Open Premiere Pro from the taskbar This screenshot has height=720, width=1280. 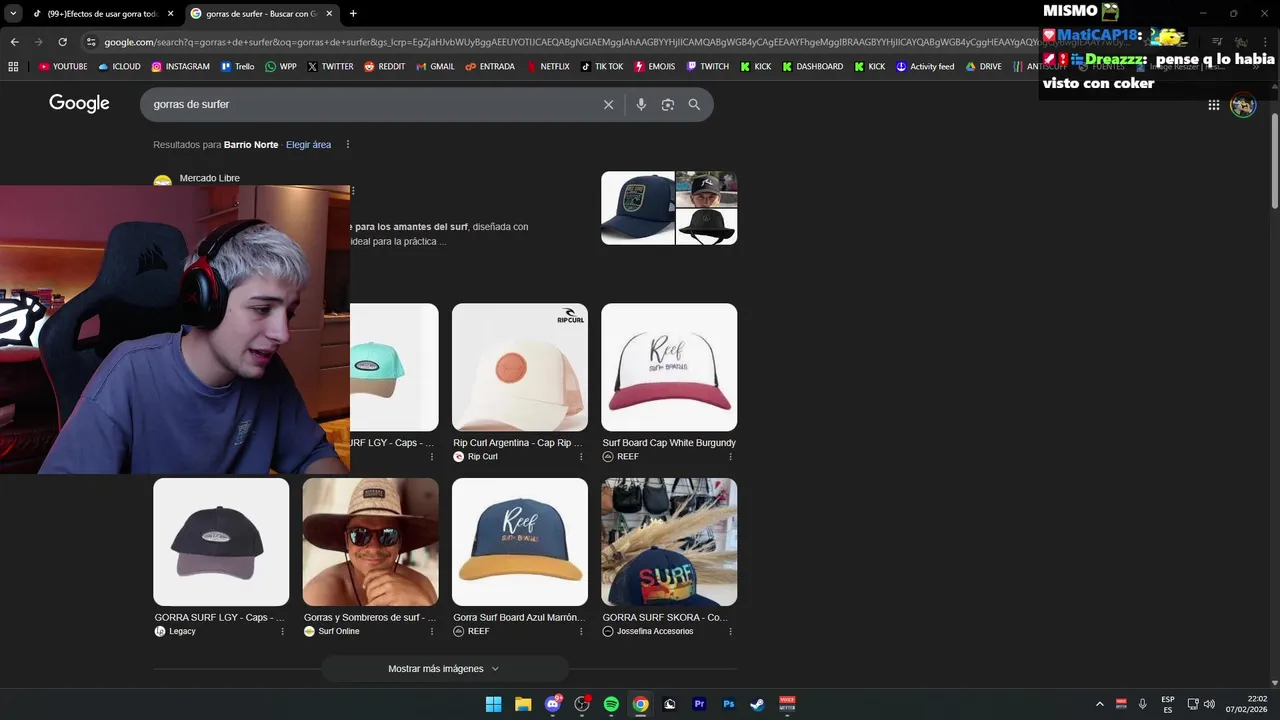tap(699, 704)
